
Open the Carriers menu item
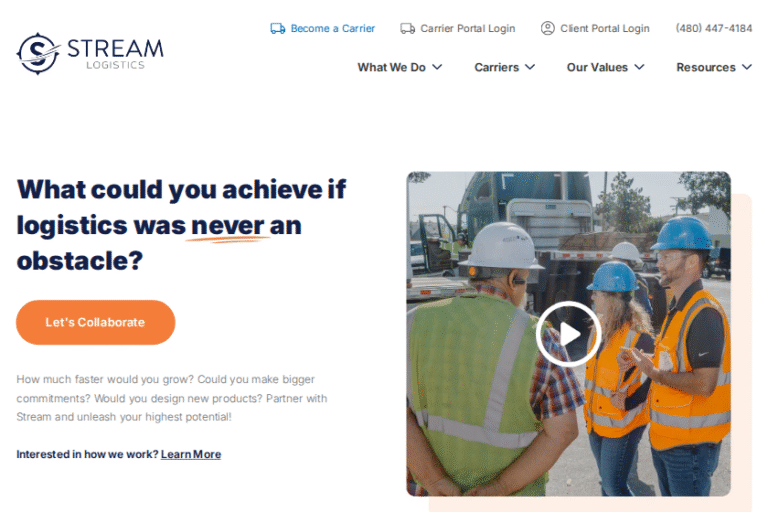pyautogui.click(x=497, y=67)
